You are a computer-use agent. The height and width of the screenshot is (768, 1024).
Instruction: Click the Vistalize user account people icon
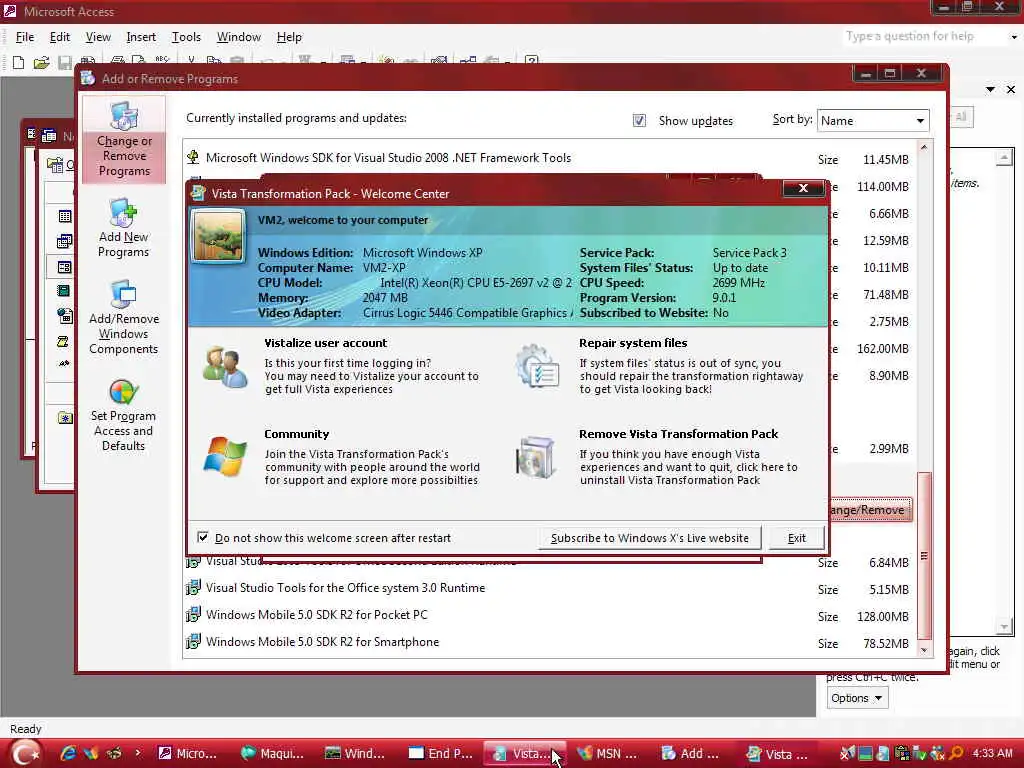(x=225, y=367)
